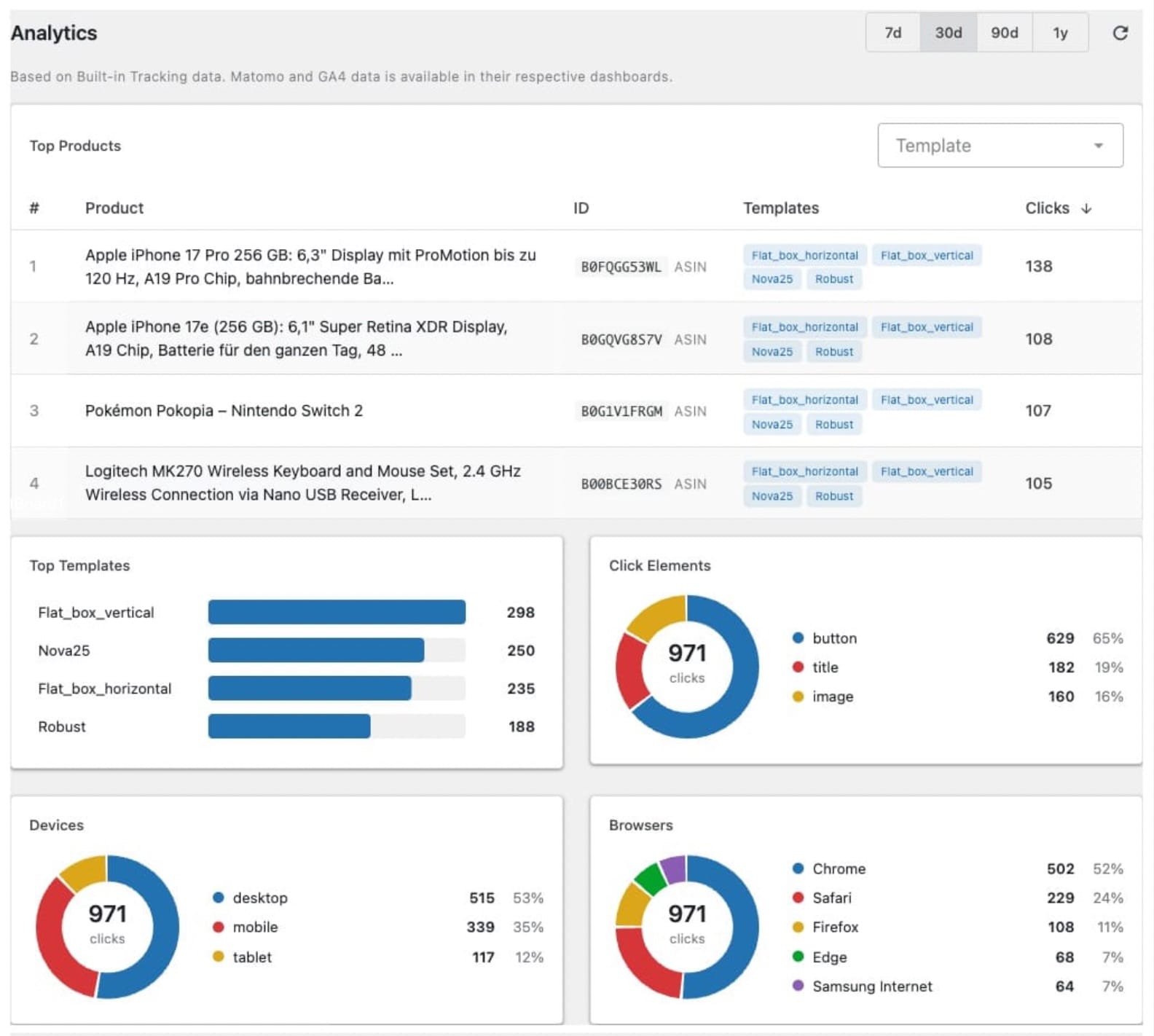The width and height of the screenshot is (1154, 1036).
Task: Click the green Edge legend dot
Action: (x=798, y=957)
